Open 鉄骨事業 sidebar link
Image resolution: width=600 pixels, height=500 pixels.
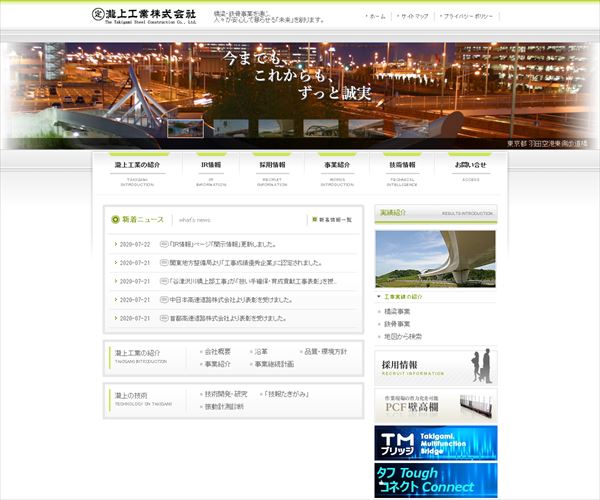pyautogui.click(x=397, y=324)
